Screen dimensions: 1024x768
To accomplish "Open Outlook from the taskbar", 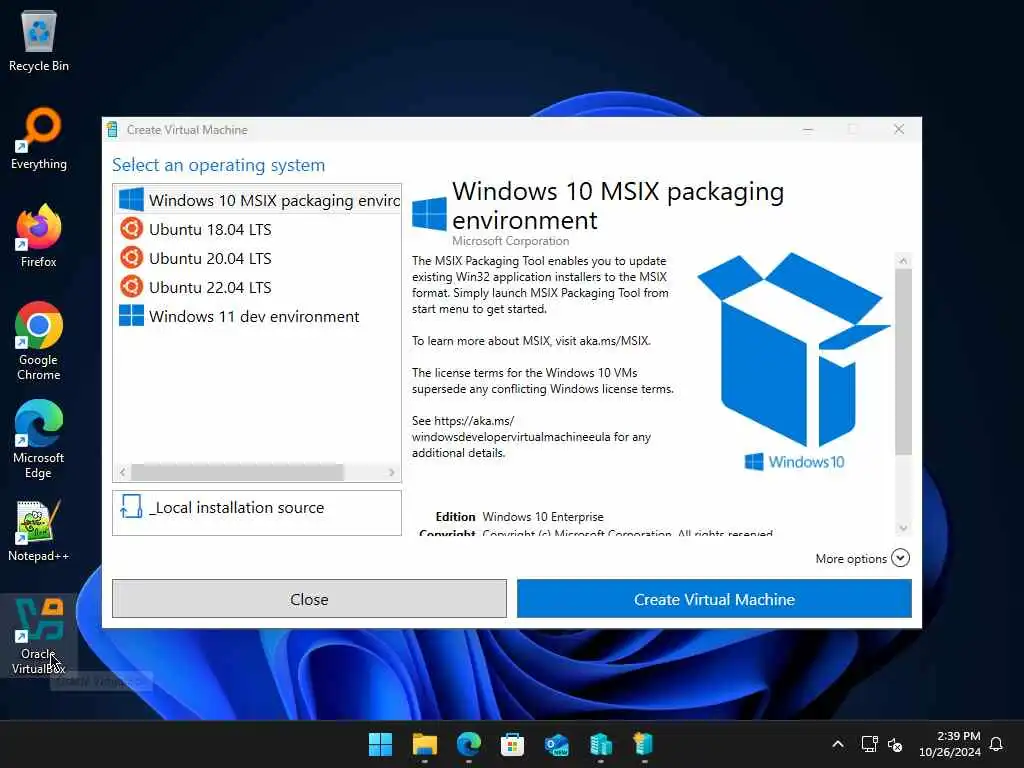I will [x=557, y=744].
